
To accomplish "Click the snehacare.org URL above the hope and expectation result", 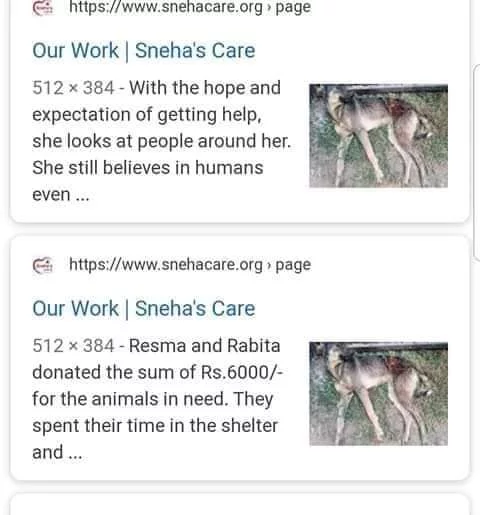I will click(x=166, y=7).
